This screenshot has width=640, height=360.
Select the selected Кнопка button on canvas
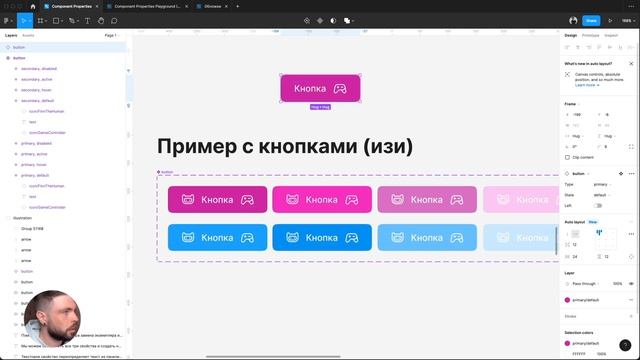[x=320, y=88]
